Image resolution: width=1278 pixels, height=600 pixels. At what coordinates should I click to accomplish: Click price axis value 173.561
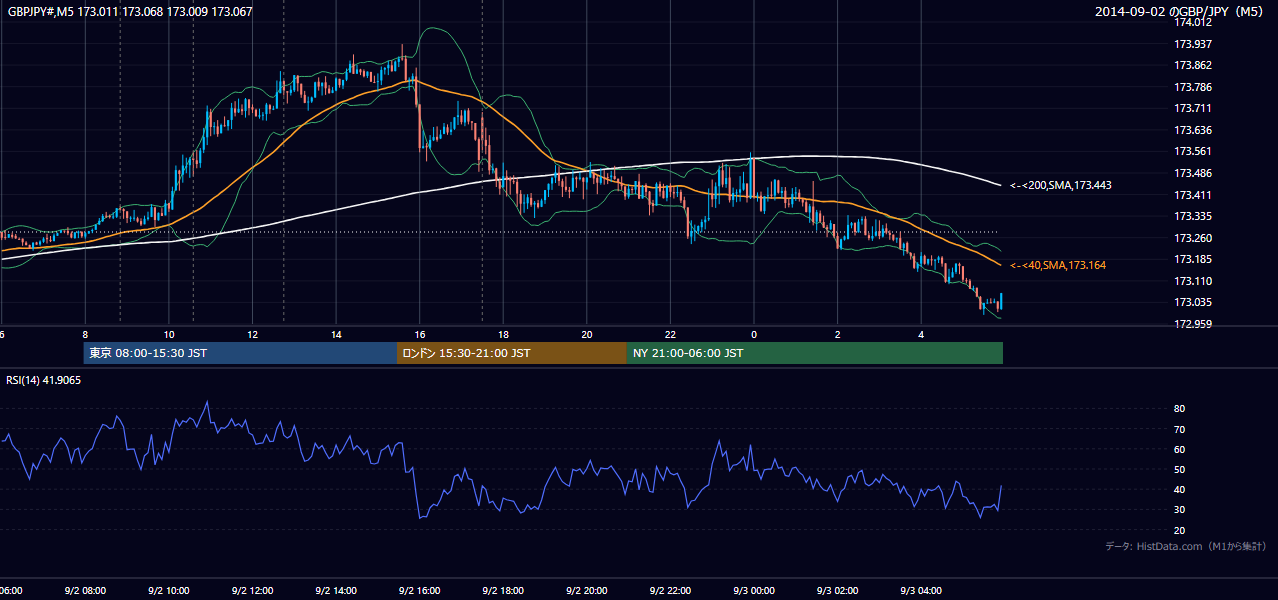click(1193, 151)
